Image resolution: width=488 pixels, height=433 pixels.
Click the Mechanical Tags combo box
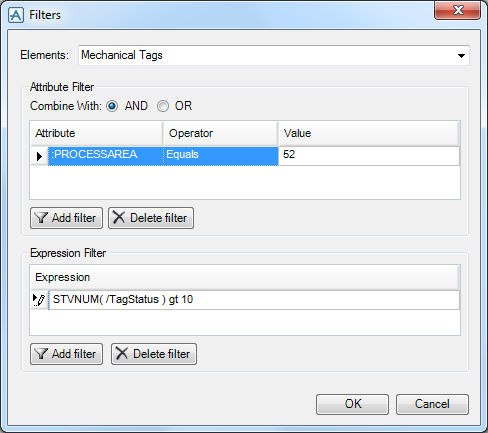coord(274,55)
